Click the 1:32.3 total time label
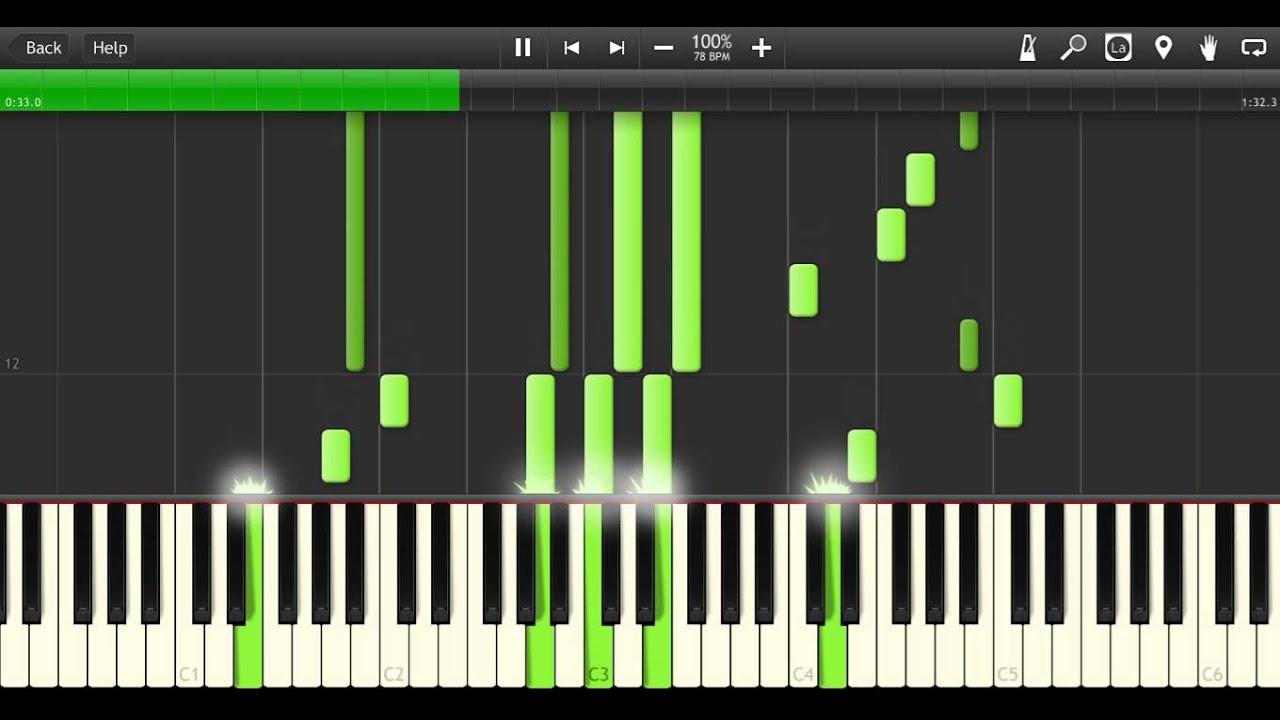 coord(1258,102)
